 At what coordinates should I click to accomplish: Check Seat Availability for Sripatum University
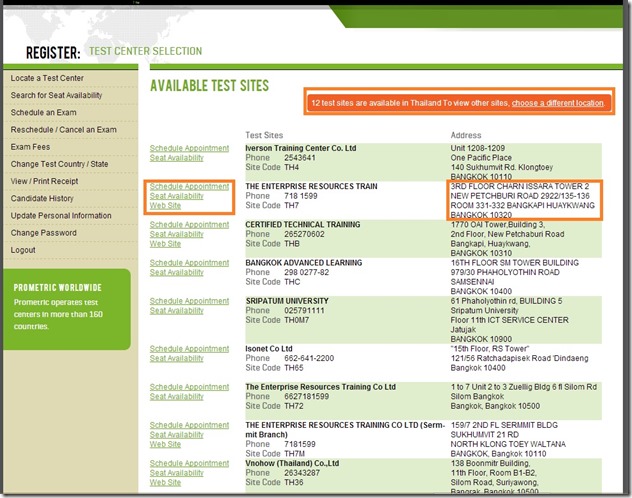pos(177,311)
